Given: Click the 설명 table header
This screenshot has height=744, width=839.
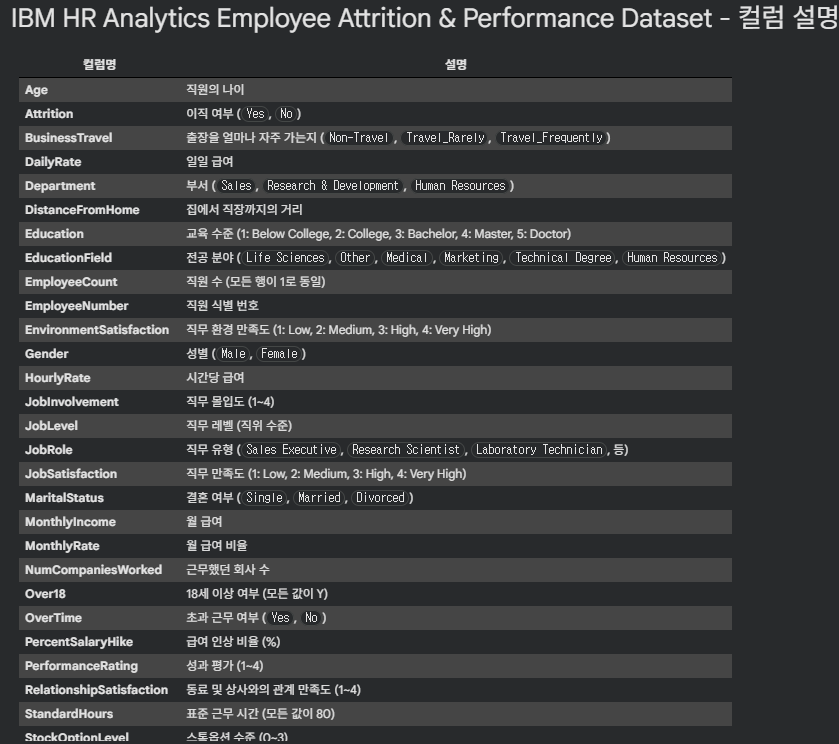Looking at the screenshot, I should click(x=456, y=65).
